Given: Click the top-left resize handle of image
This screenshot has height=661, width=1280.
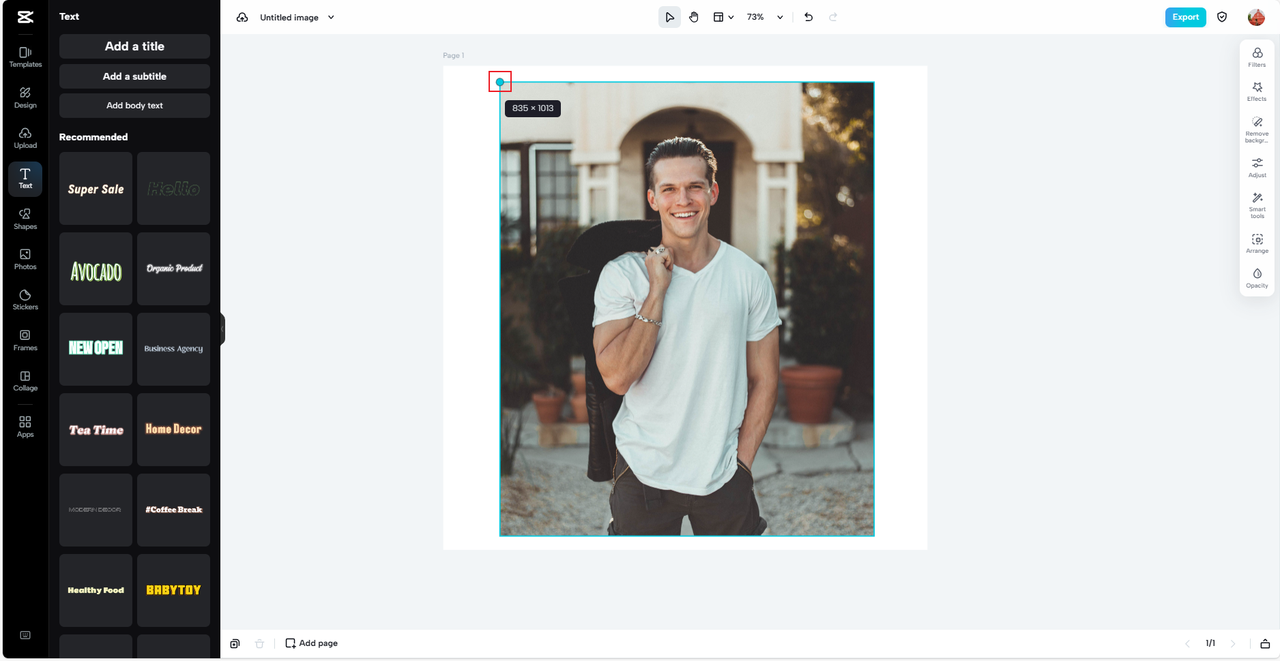Looking at the screenshot, I should [x=500, y=82].
